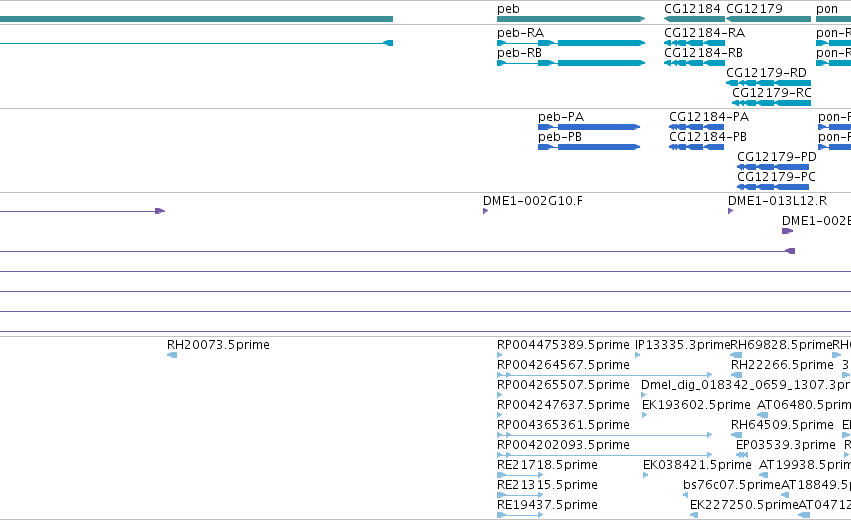This screenshot has width=851, height=520.
Task: Click EST IP13335.3prime
Action: tap(682, 345)
